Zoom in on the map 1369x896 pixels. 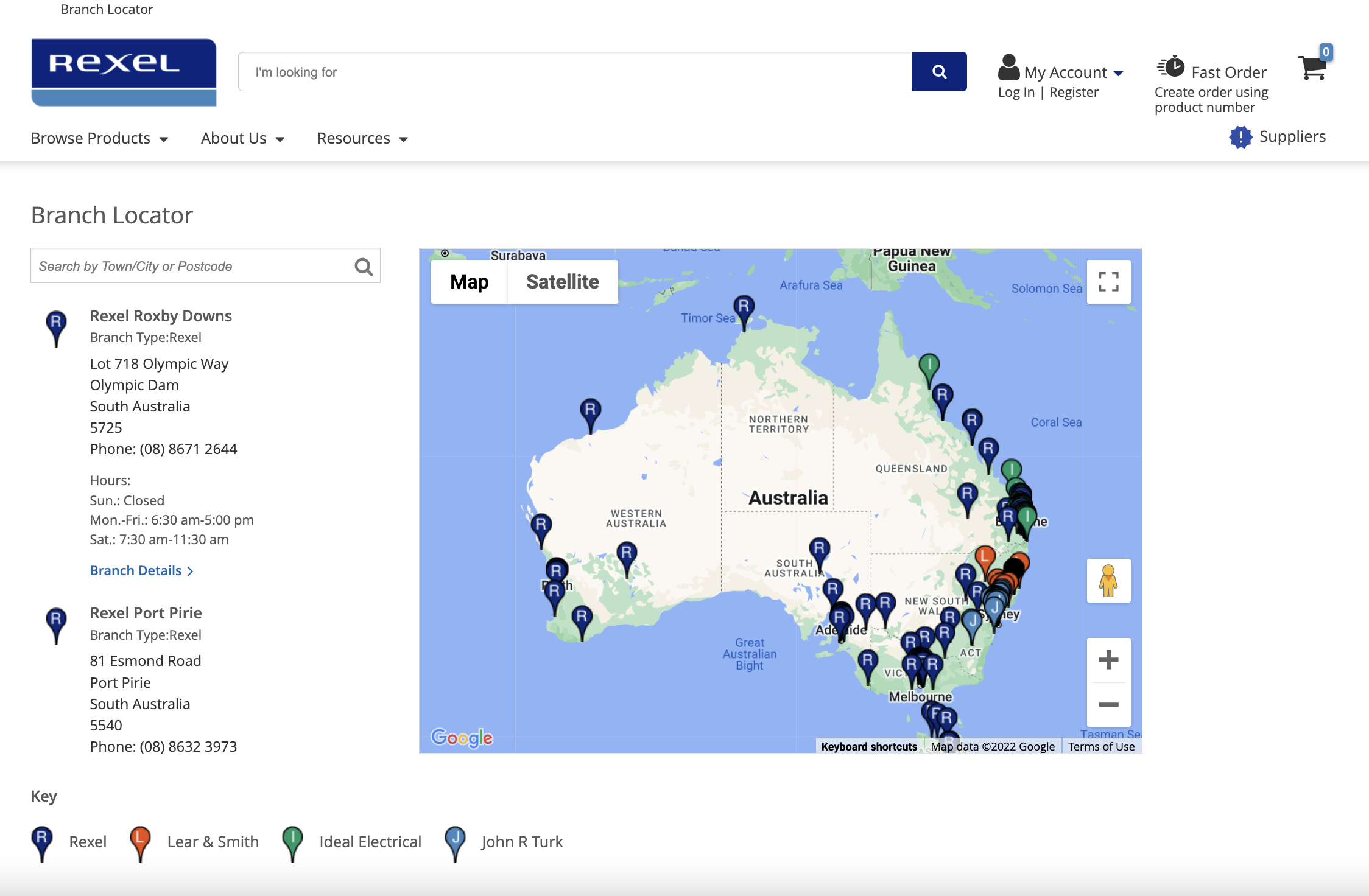[x=1108, y=660]
